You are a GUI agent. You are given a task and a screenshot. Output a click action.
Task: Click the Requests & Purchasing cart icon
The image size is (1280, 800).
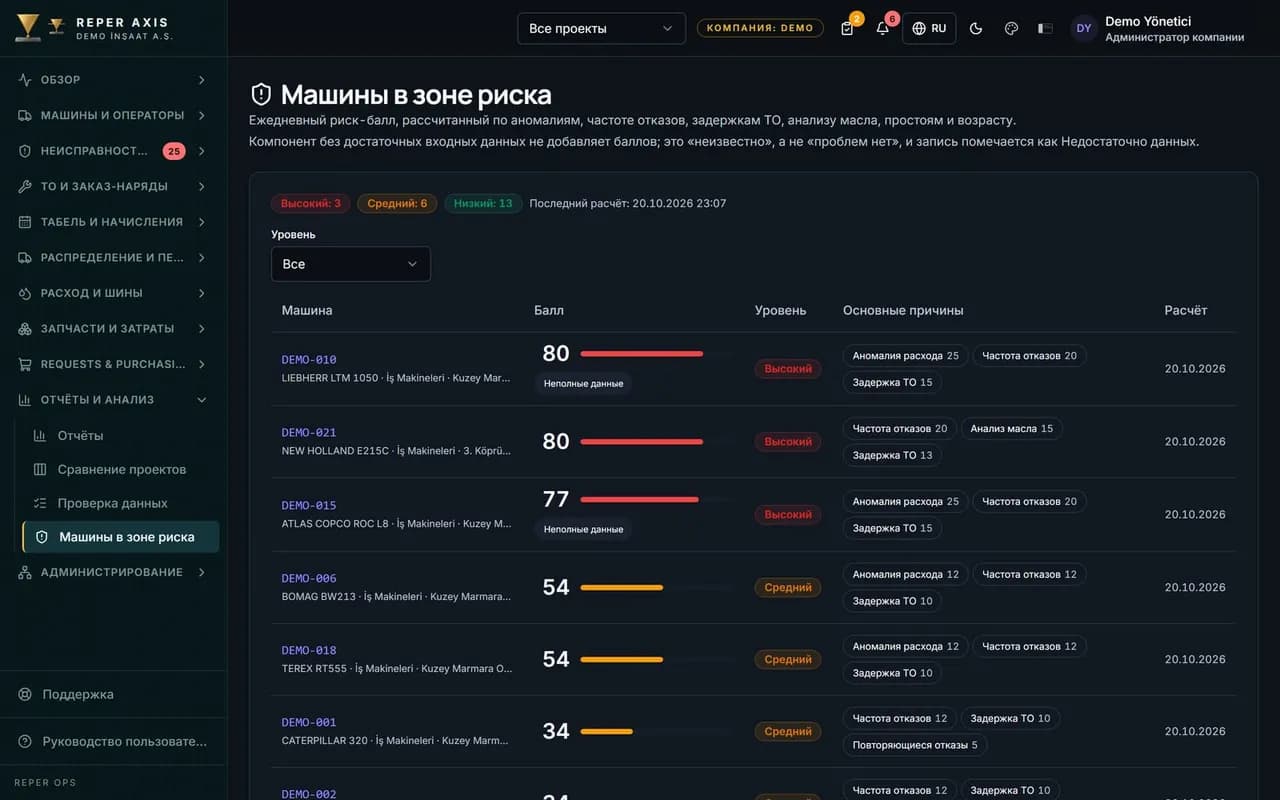pyautogui.click(x=25, y=364)
